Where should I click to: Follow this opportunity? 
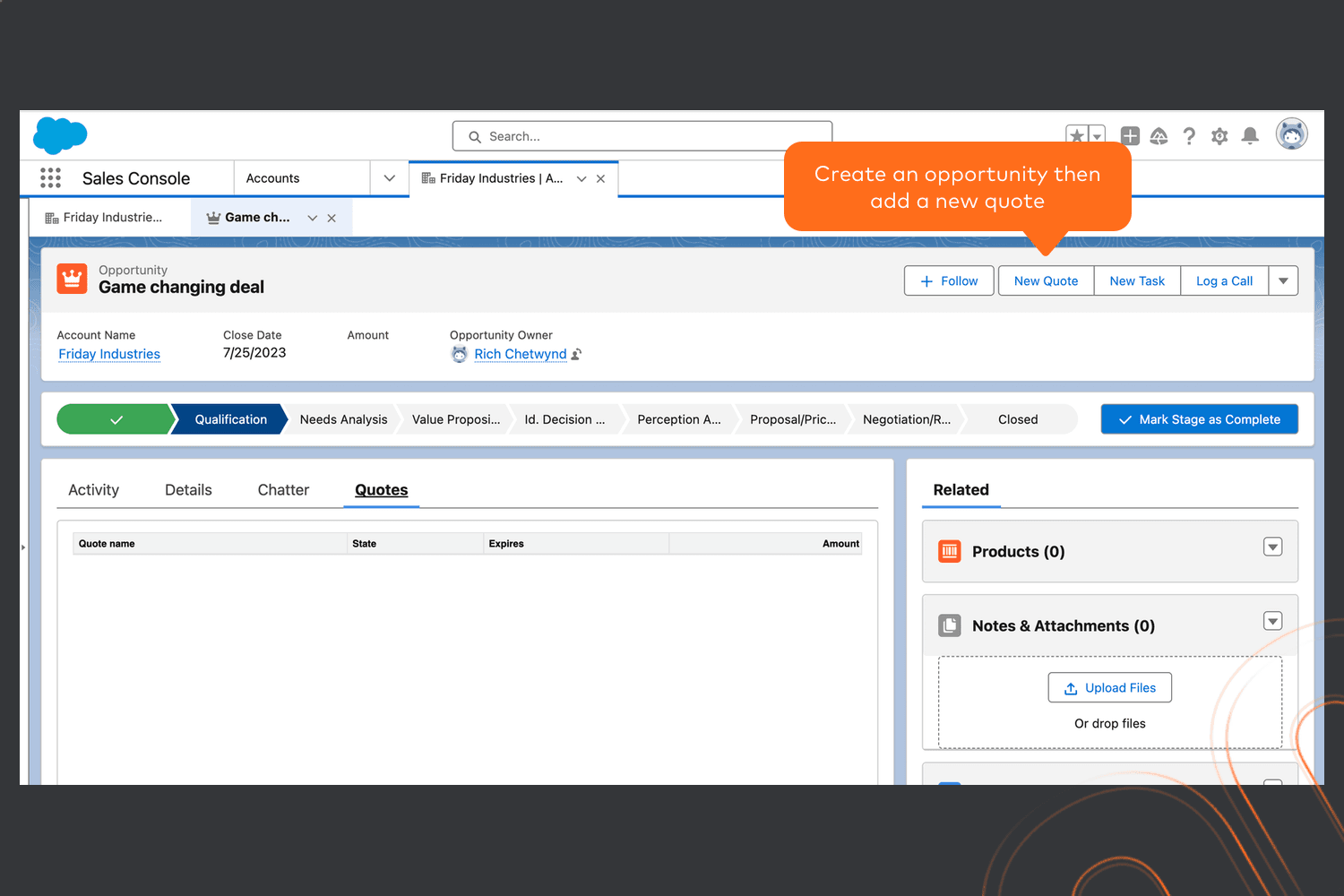949,281
